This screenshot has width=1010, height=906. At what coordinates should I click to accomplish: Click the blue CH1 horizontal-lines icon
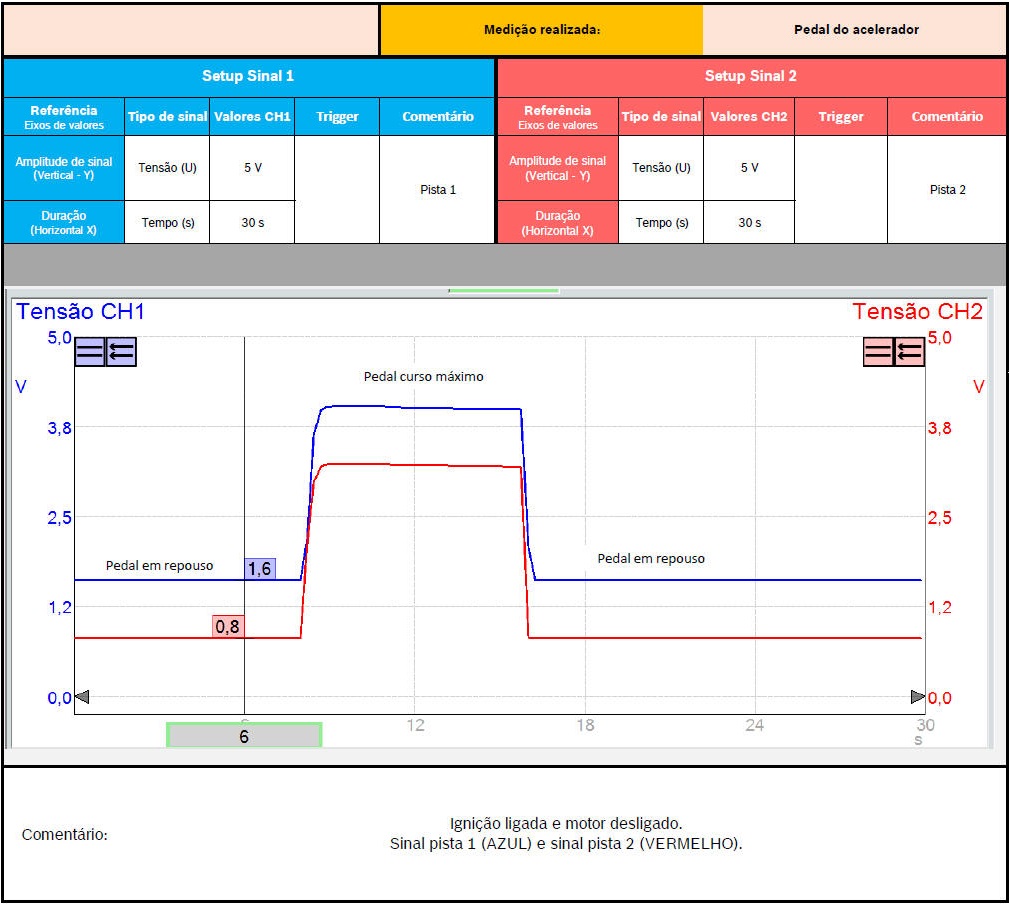90,351
